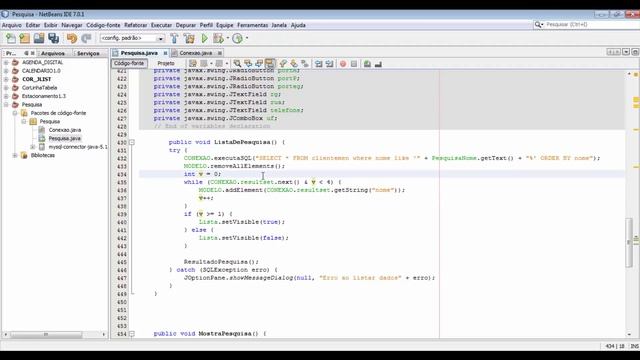Open the Arquivo menu

pyautogui.click(x=12, y=25)
